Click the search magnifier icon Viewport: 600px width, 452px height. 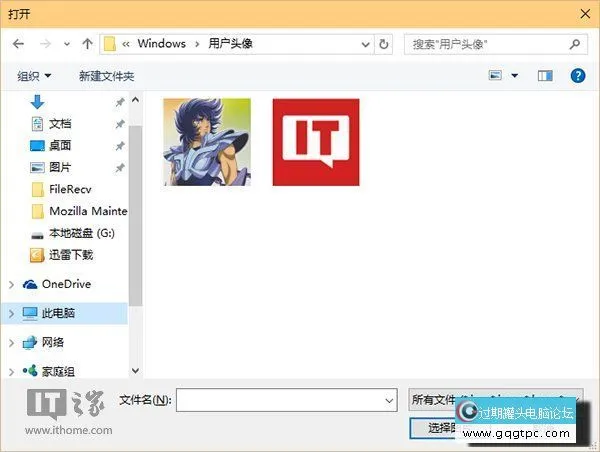point(574,44)
